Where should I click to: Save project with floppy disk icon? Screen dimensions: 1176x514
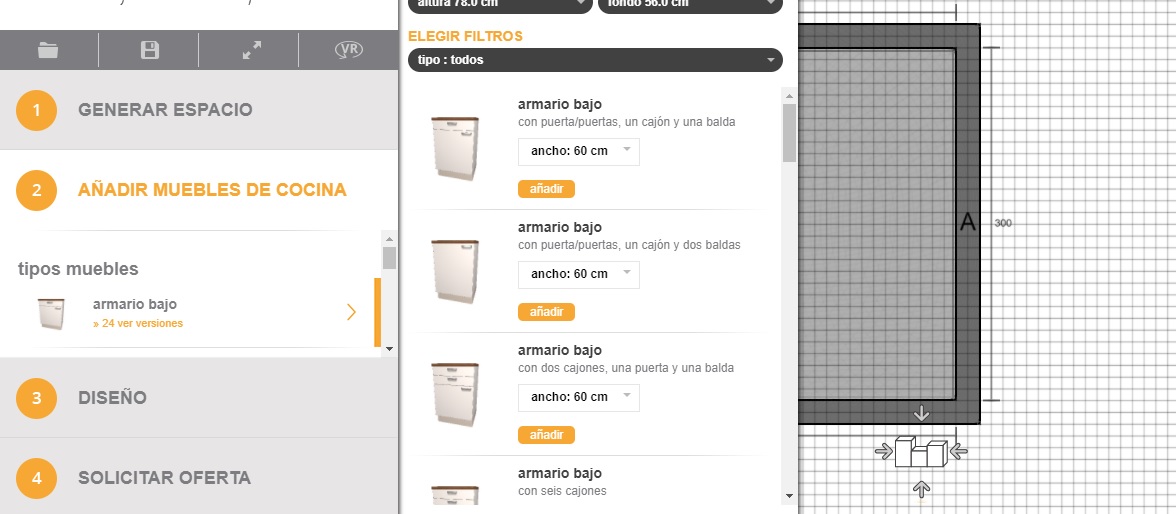[149, 50]
